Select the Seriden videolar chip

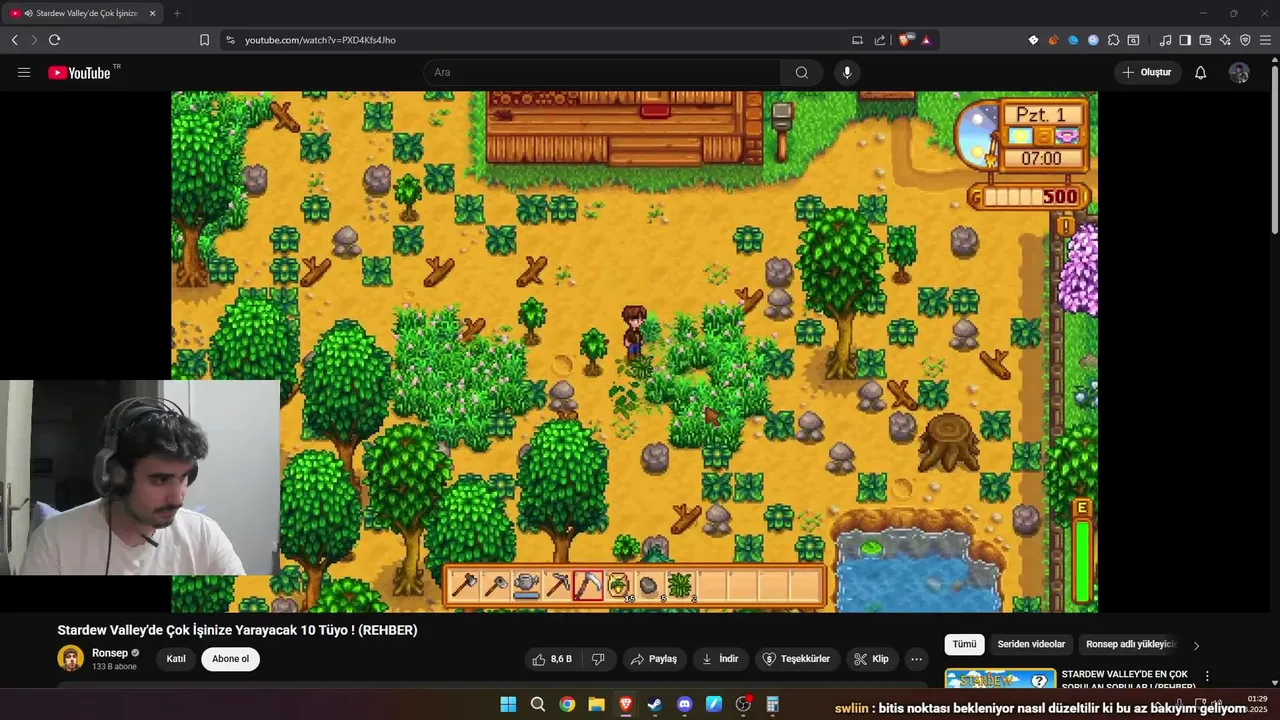coord(1031,645)
